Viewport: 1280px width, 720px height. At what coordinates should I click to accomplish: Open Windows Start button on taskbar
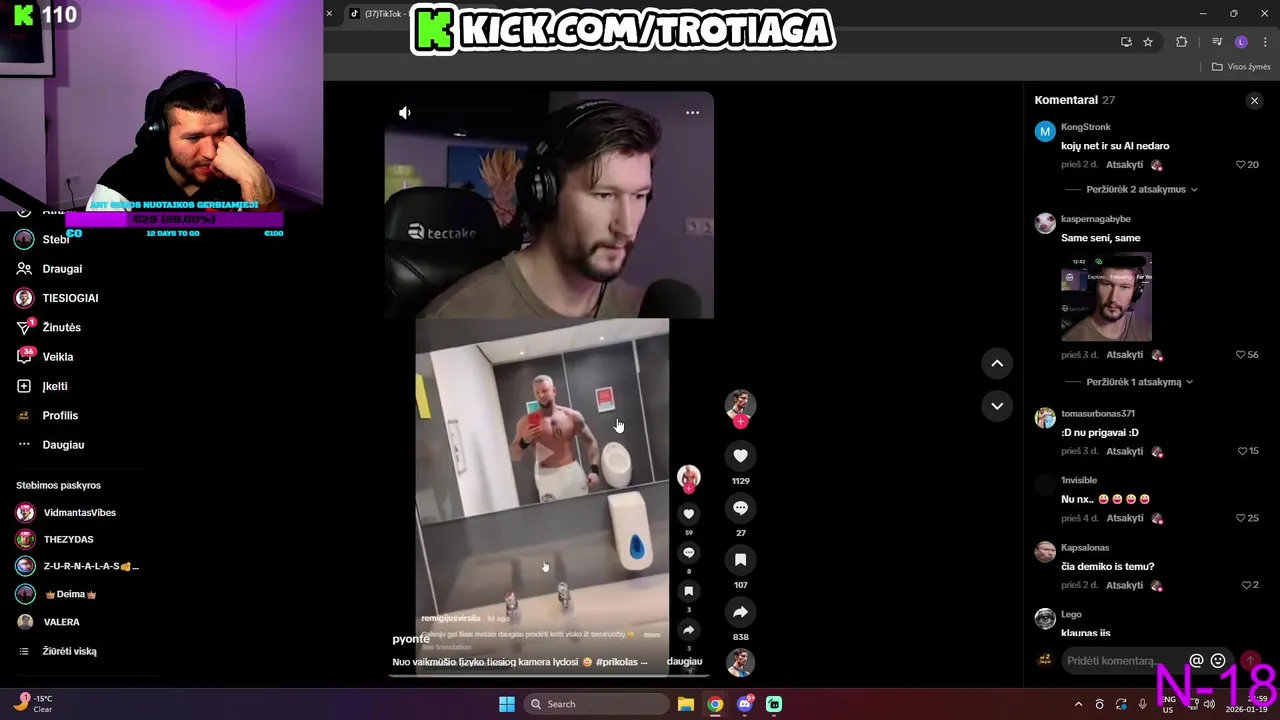pyautogui.click(x=507, y=704)
